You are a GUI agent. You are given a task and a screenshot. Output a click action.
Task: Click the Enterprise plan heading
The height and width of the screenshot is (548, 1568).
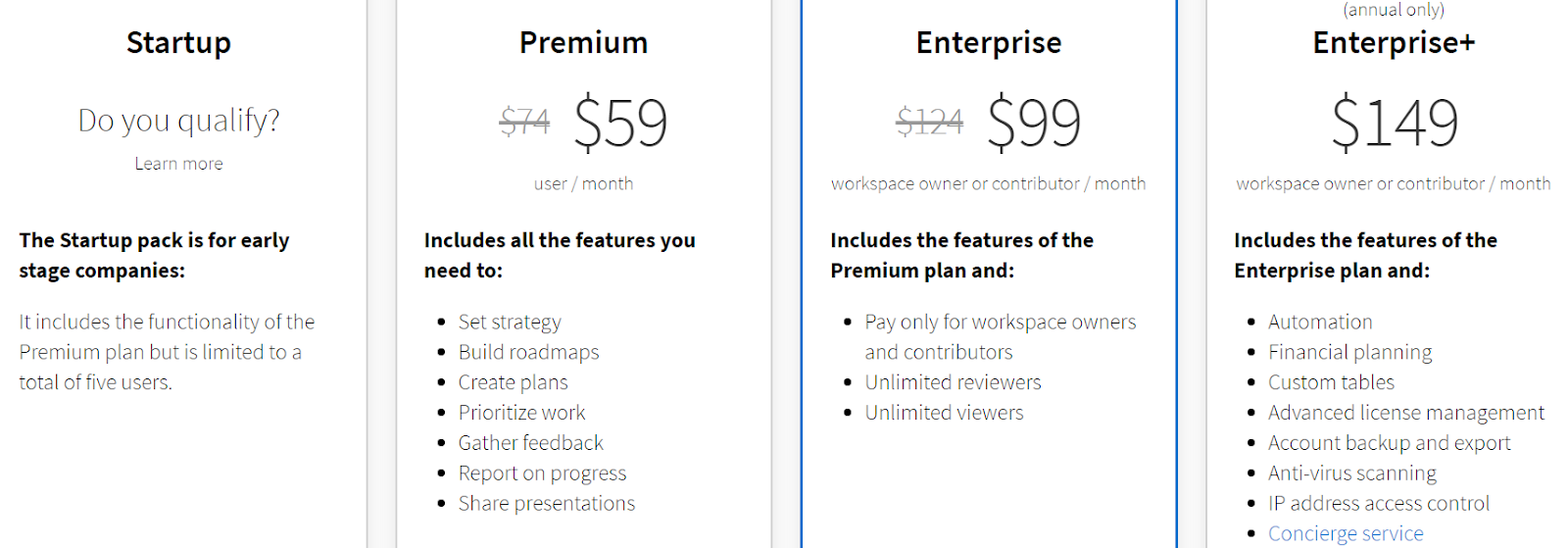[988, 43]
